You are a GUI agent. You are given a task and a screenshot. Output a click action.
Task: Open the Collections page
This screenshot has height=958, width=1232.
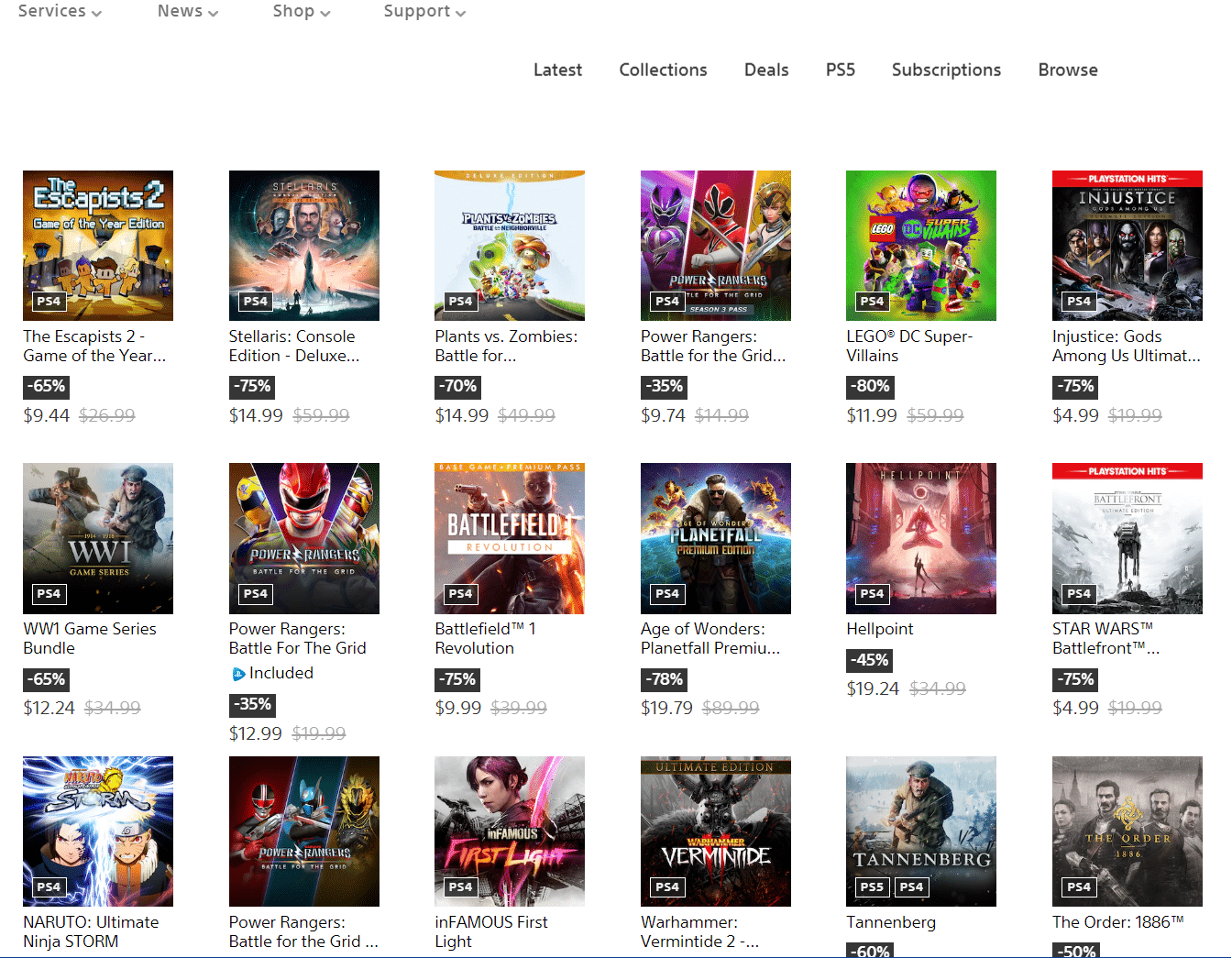[x=663, y=70]
